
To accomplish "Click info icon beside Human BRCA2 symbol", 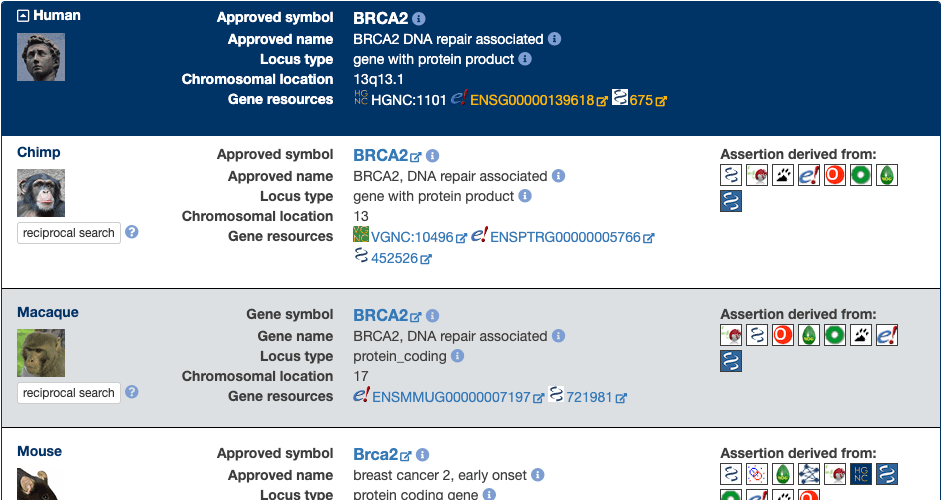I will tap(419, 19).
